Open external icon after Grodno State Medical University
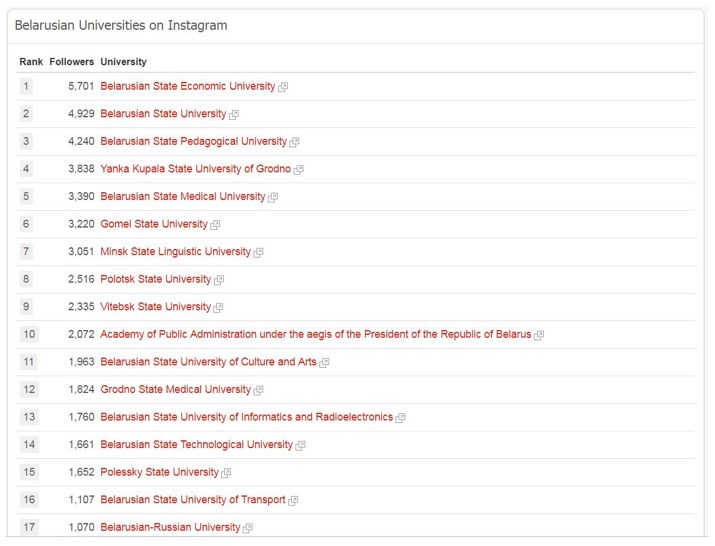The height and width of the screenshot is (546, 715). point(259,390)
